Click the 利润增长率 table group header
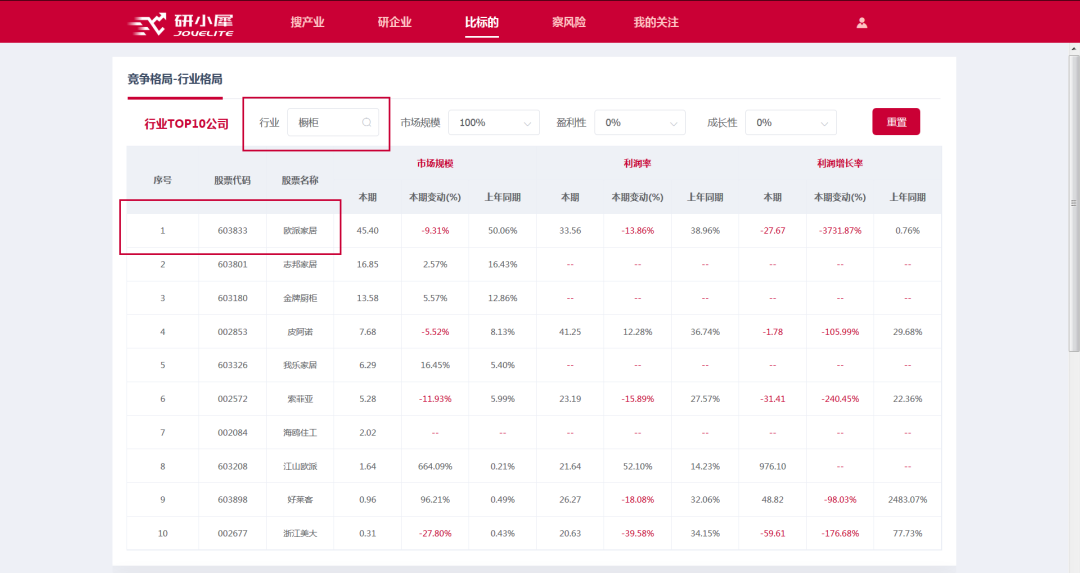Viewport: 1080px width, 573px height. 840,163
